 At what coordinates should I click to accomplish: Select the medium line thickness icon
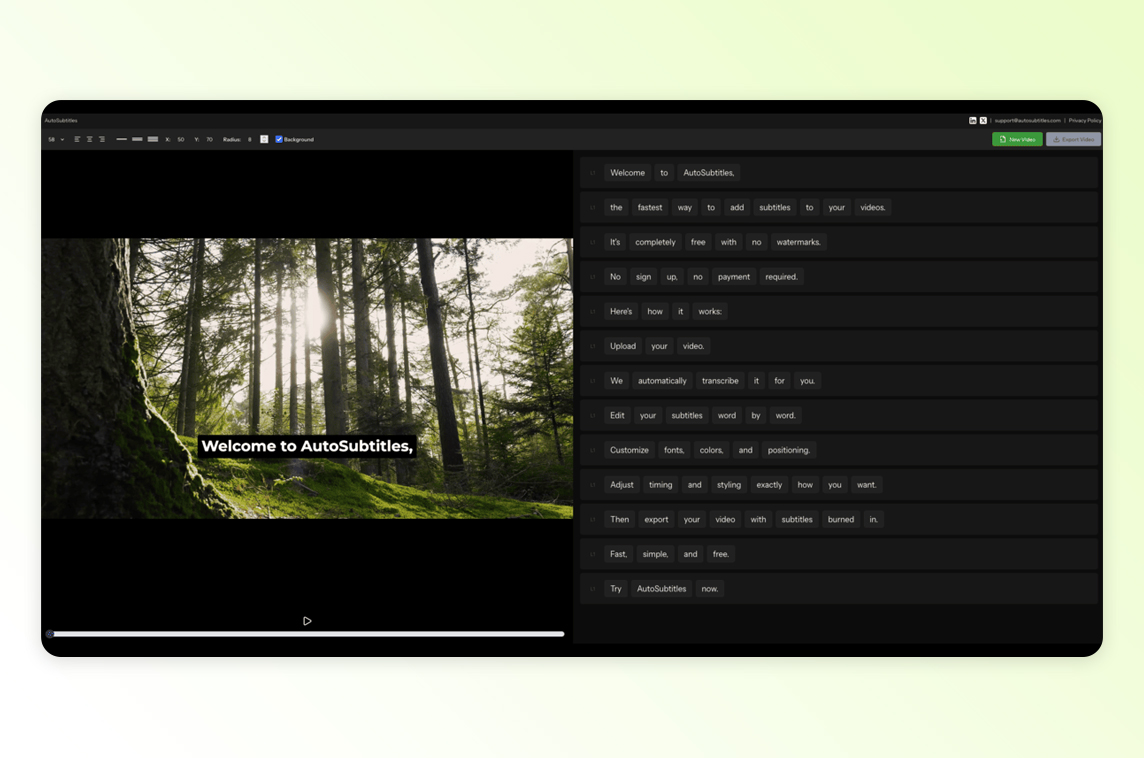(x=137, y=139)
